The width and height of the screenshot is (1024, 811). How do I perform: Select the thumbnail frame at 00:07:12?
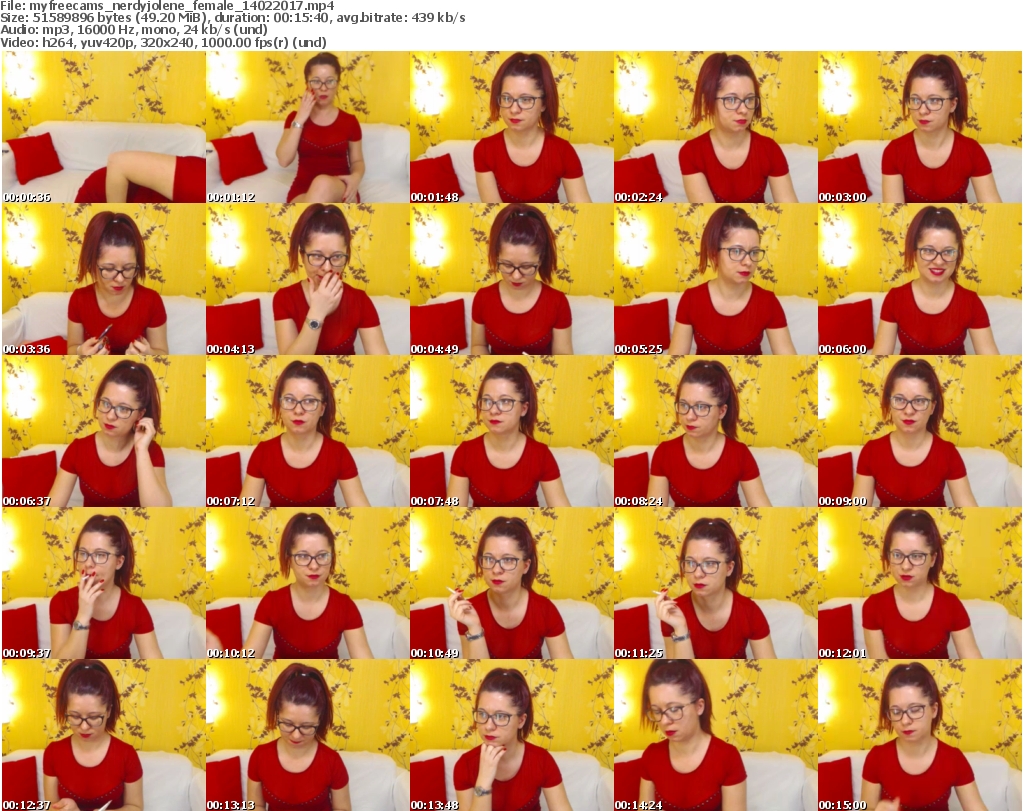308,432
